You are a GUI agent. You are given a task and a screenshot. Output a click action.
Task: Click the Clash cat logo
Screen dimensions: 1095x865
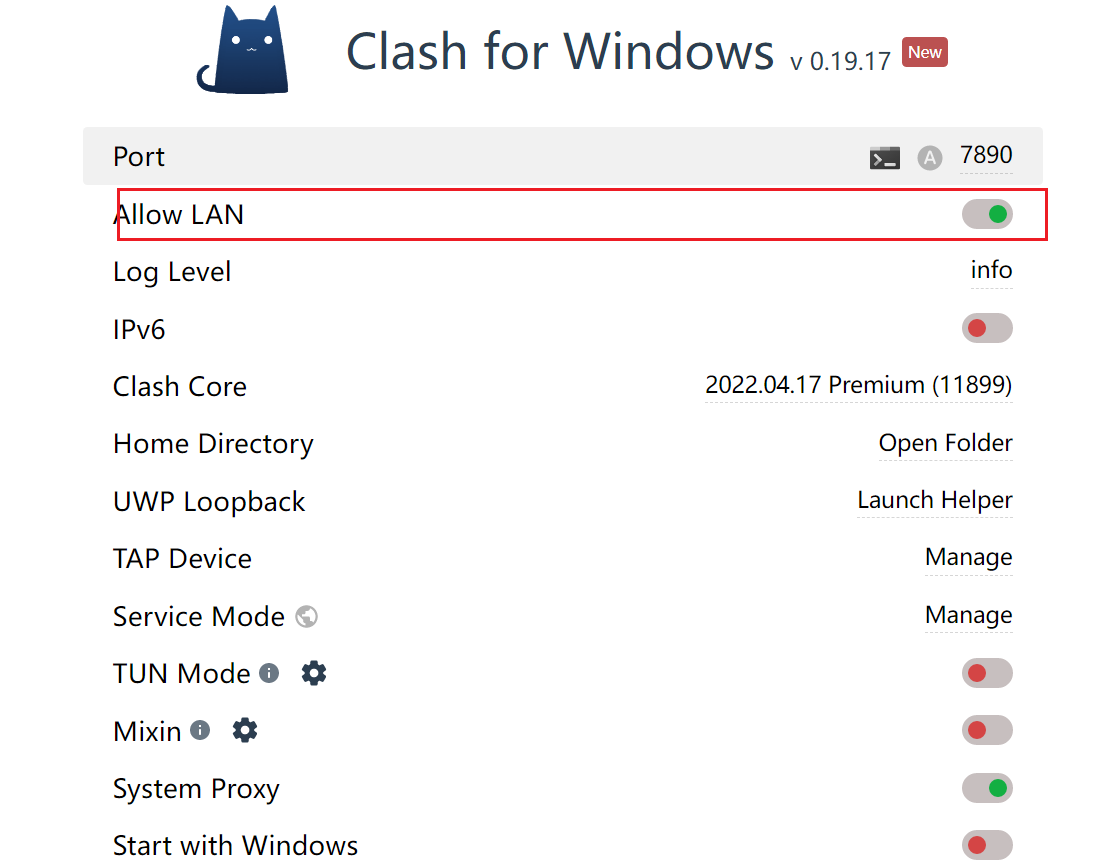pos(242,49)
